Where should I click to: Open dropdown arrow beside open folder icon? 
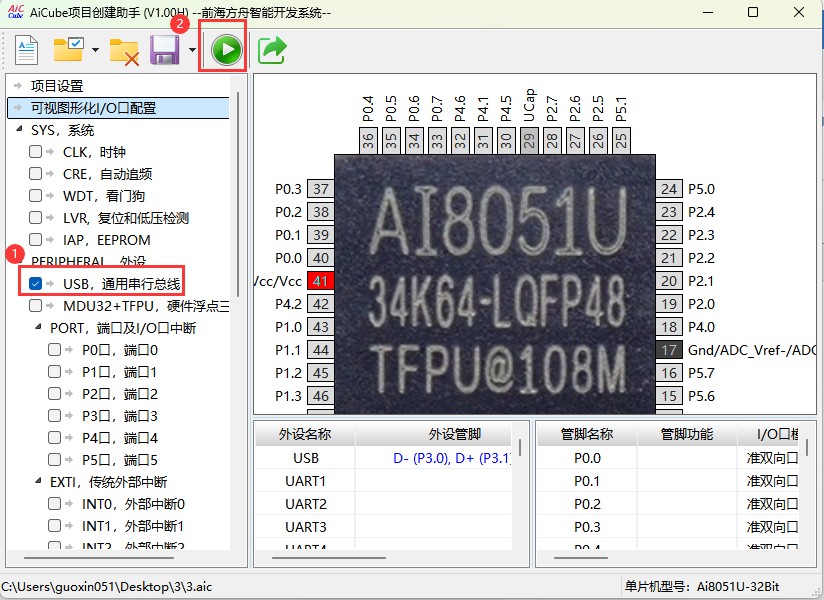(x=95, y=50)
